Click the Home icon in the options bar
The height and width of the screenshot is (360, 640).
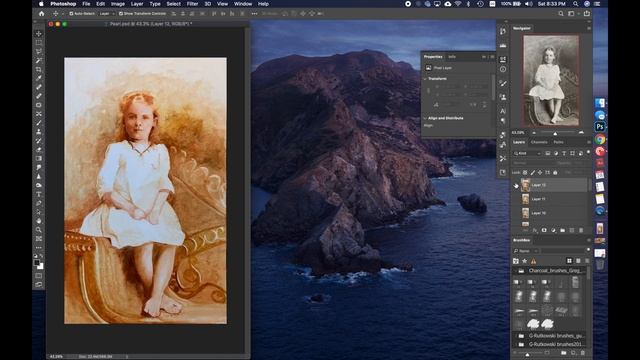(x=42, y=13)
